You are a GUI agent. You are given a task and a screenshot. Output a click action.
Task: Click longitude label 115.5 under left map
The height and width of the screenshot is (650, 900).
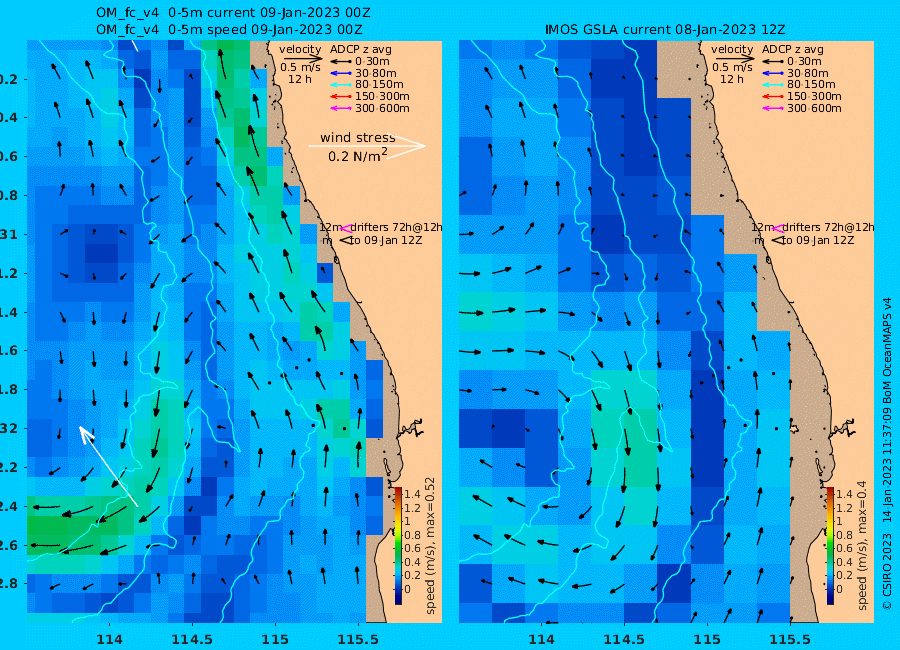pos(357,640)
